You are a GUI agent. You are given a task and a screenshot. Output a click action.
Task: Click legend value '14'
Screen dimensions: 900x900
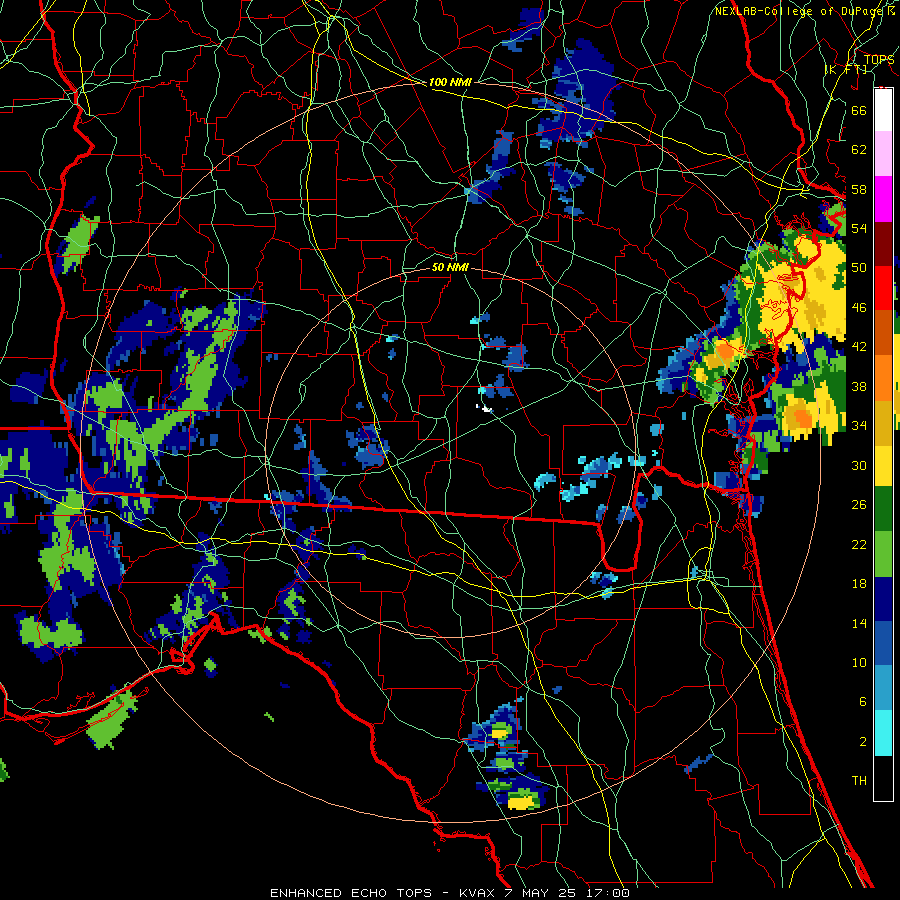tap(859, 623)
